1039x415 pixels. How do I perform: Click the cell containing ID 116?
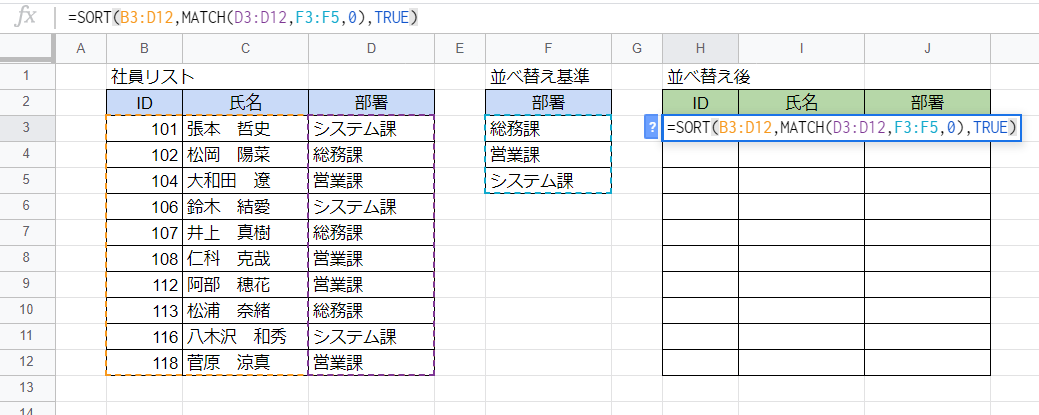[x=144, y=337]
